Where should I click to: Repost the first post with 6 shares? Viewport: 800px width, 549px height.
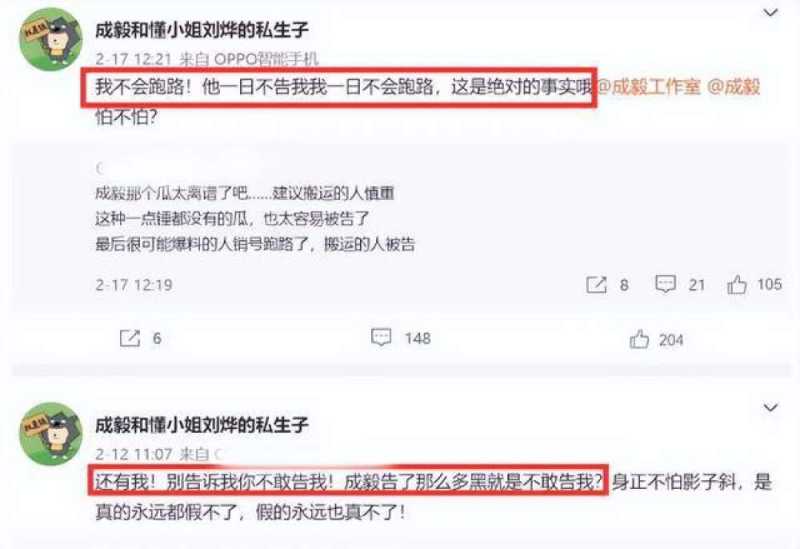(130, 338)
